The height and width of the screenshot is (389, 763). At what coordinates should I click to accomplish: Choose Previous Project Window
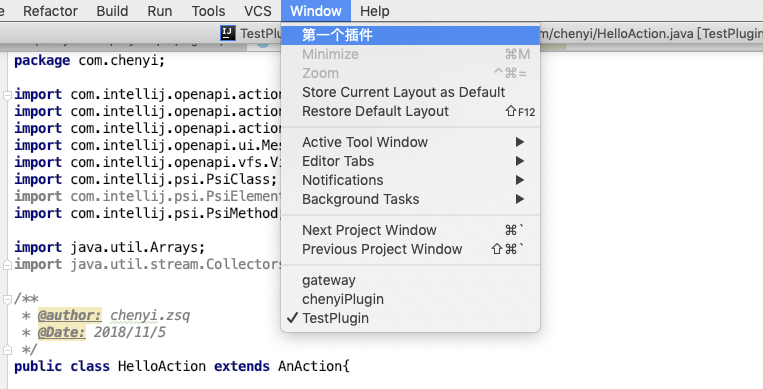[410, 249]
